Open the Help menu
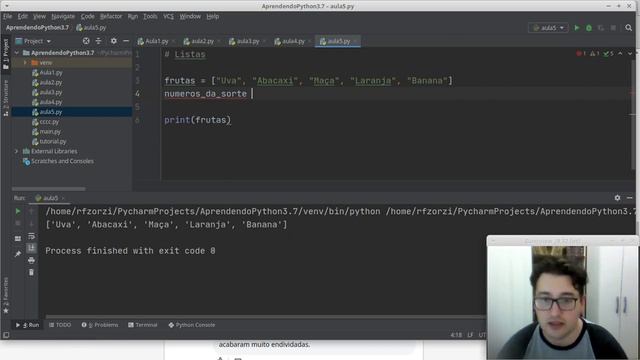Viewport: 640px width, 360px height. tap(212, 16)
